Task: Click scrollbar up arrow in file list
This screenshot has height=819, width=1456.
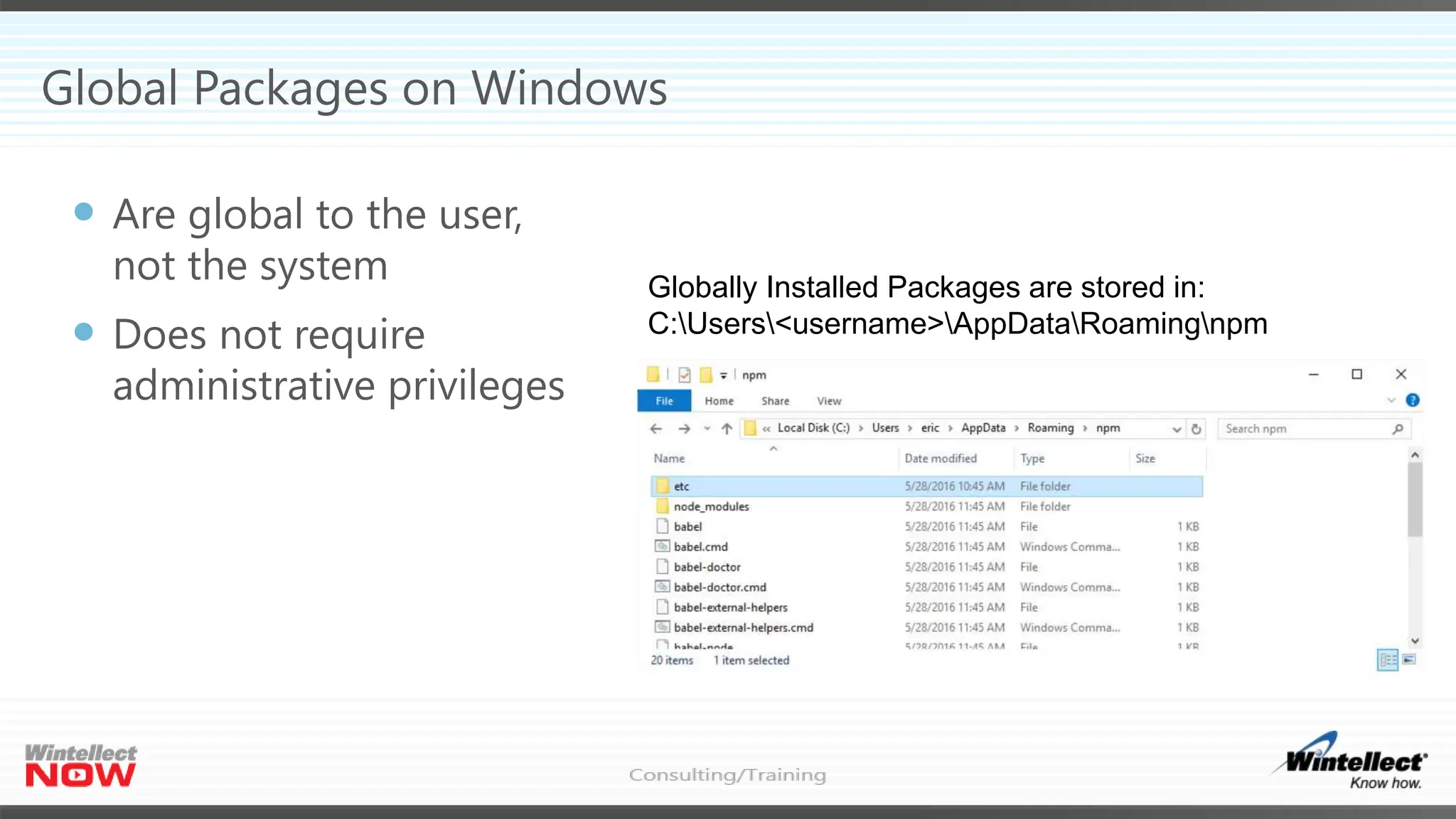Action: point(1415,455)
